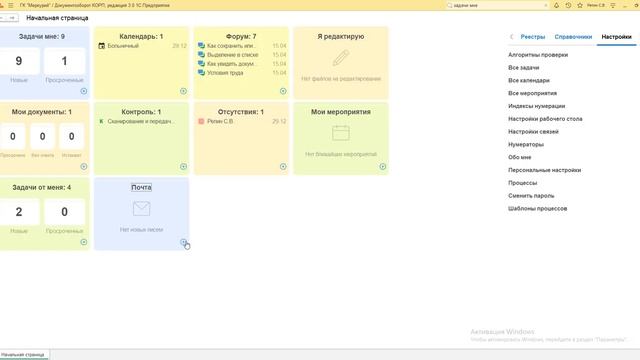Open the main menu hamburger icon

click(x=11, y=5)
